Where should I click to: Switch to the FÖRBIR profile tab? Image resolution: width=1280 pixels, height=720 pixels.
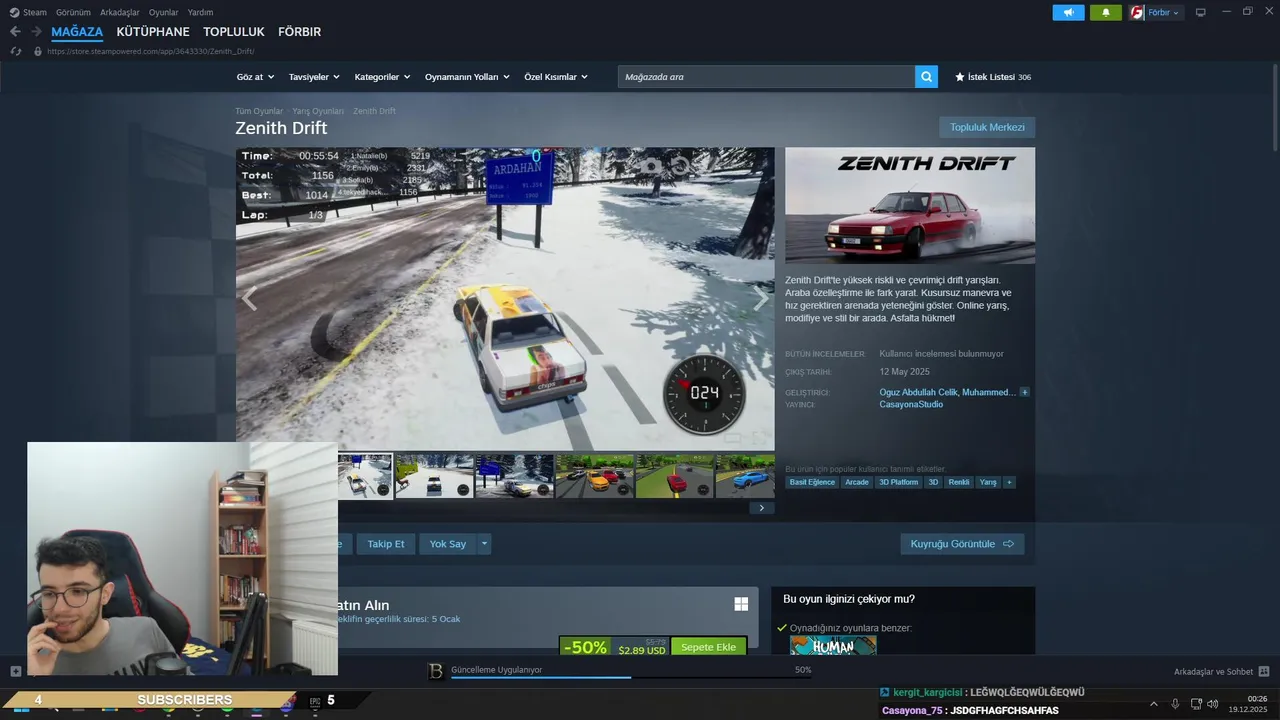(x=299, y=32)
